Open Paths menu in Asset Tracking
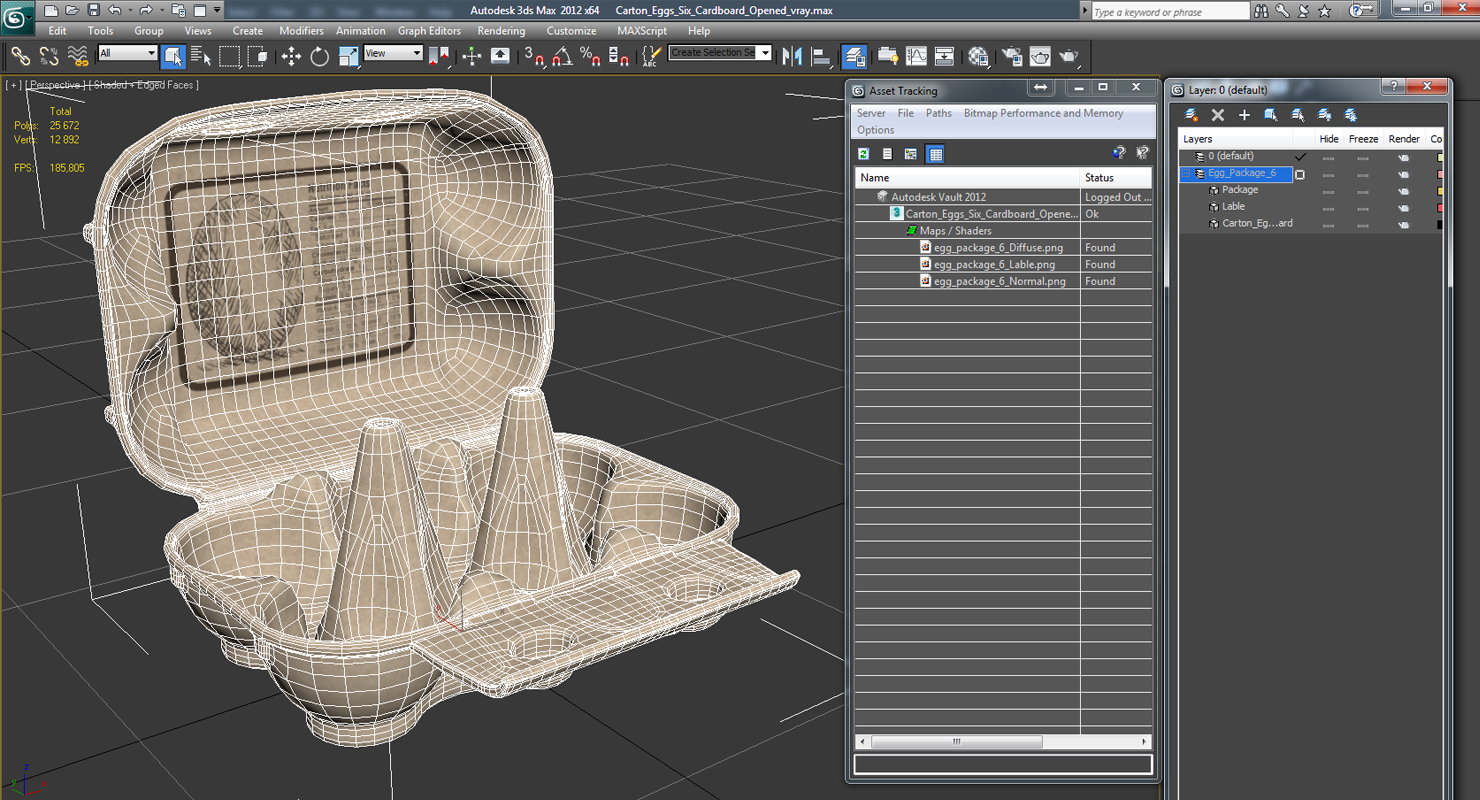 [x=939, y=113]
